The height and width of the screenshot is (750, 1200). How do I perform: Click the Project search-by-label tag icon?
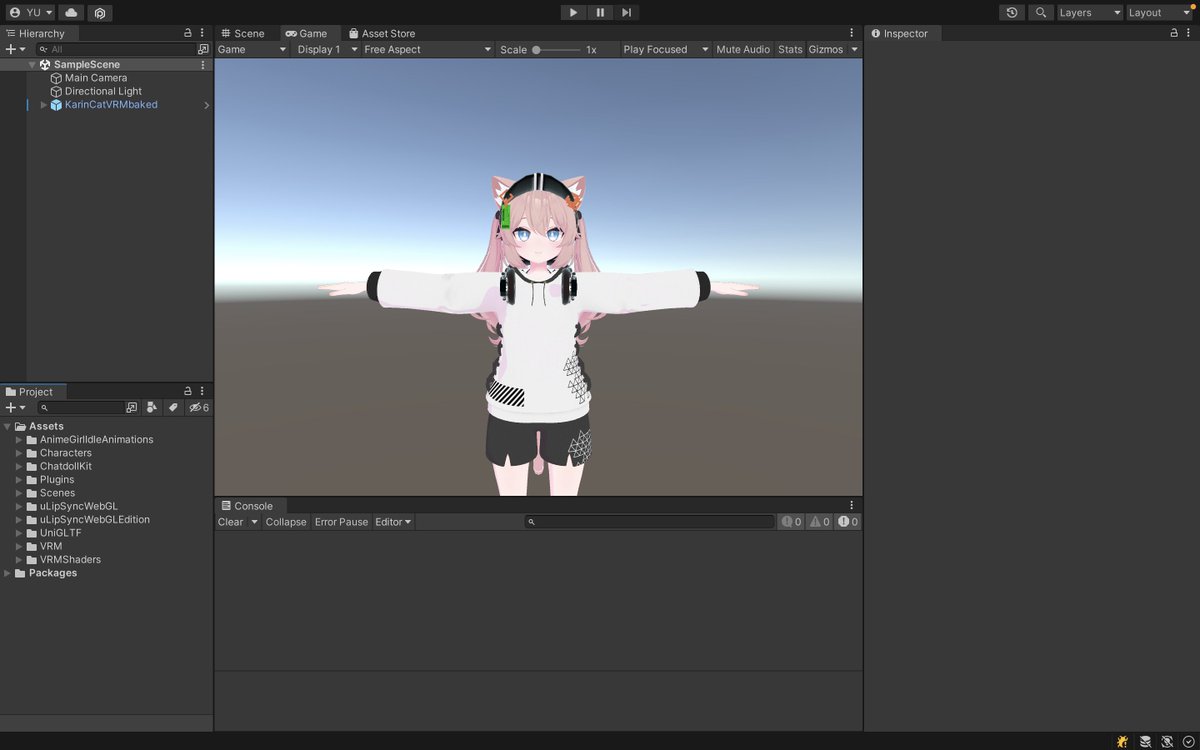click(173, 407)
